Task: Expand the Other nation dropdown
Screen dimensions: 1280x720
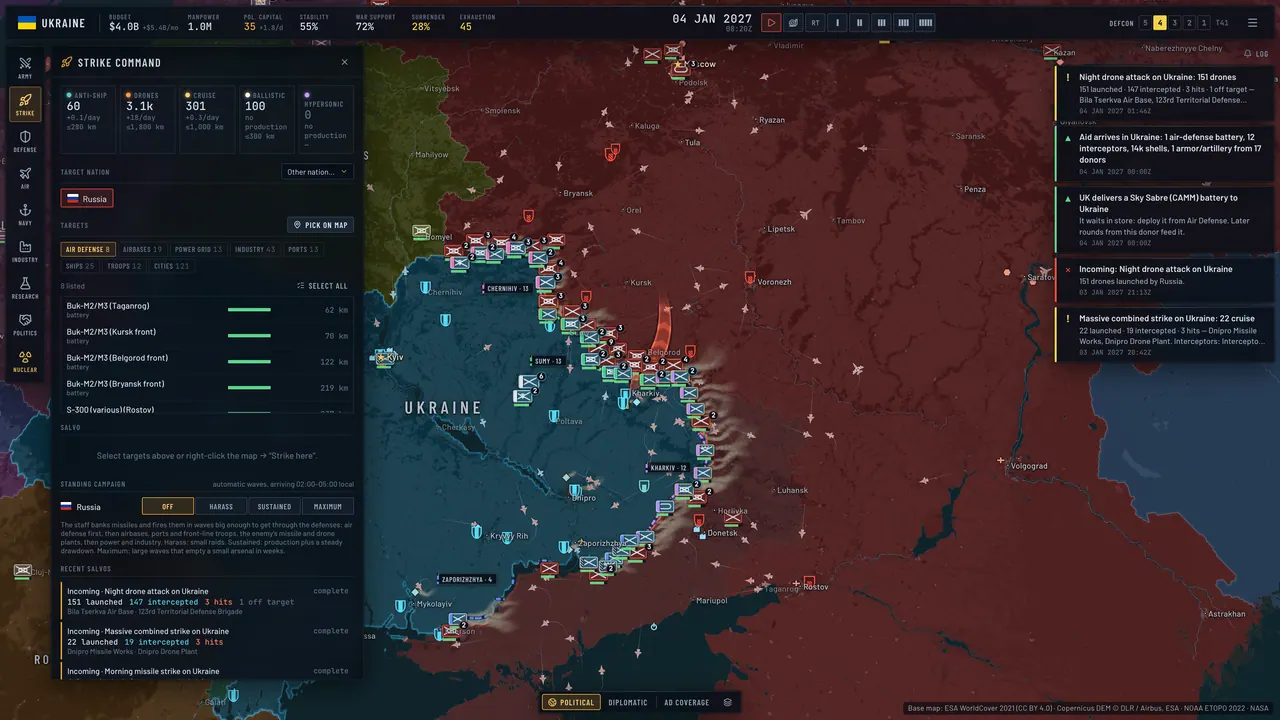Action: click(317, 172)
